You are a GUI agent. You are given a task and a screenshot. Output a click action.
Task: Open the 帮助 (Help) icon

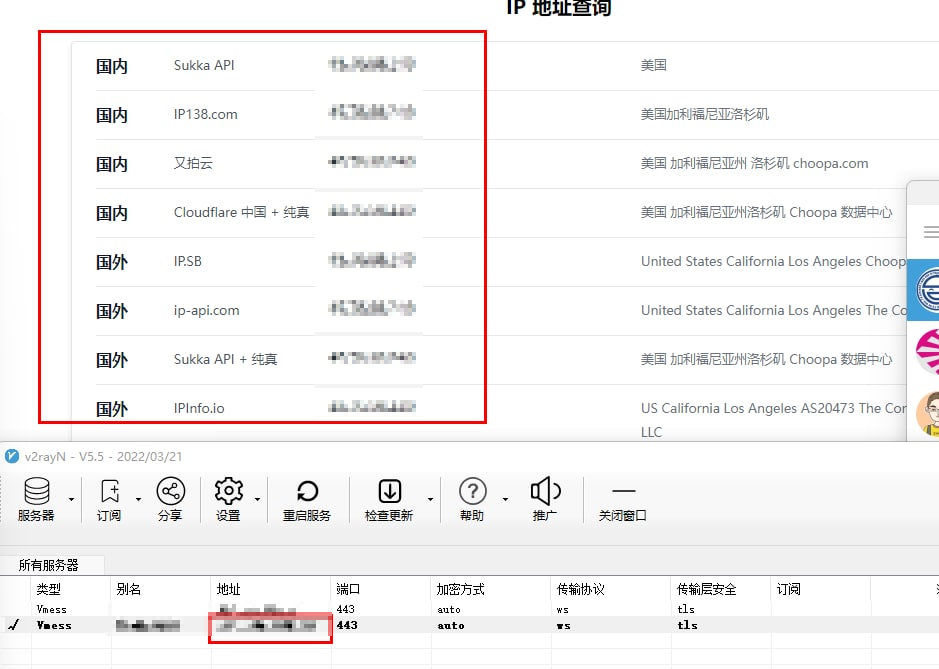click(x=472, y=492)
